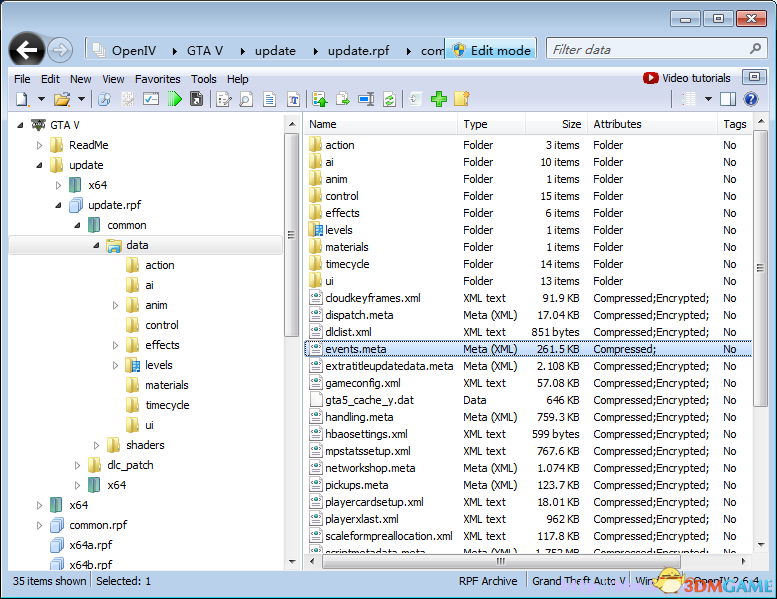Open the View menu
The width and height of the screenshot is (777, 599).
click(113, 79)
